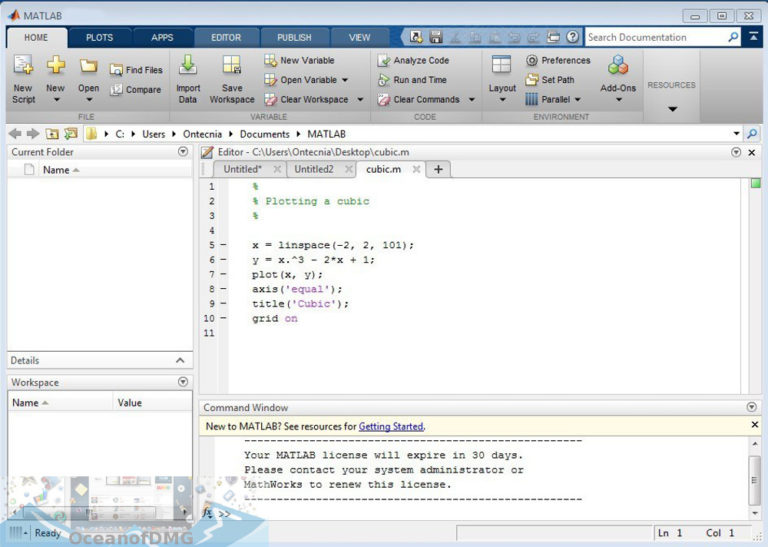The height and width of the screenshot is (547, 768).
Task: Go forward with the right arrow in address bar
Action: click(33, 134)
